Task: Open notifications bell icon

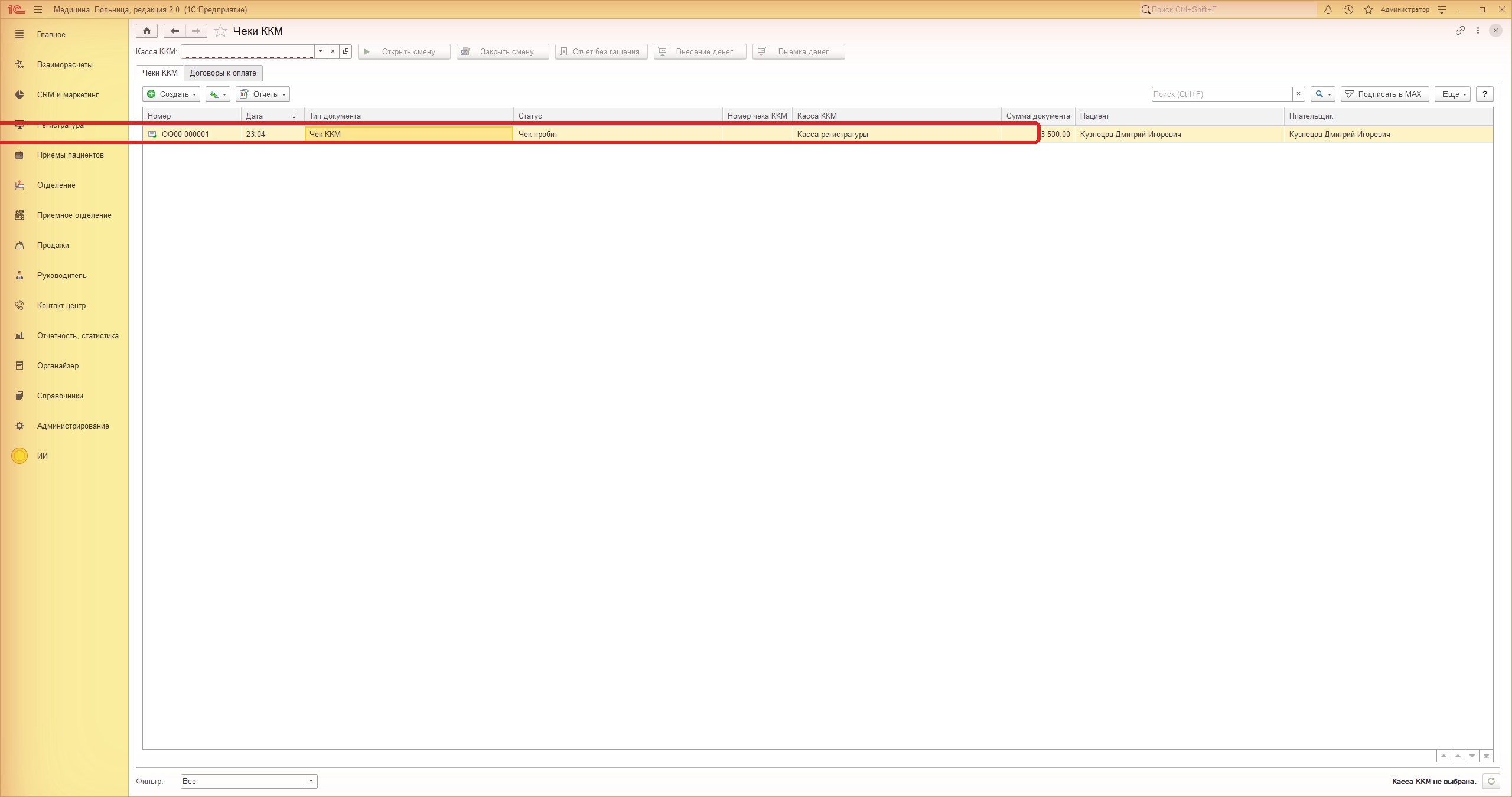Action: coord(1328,9)
